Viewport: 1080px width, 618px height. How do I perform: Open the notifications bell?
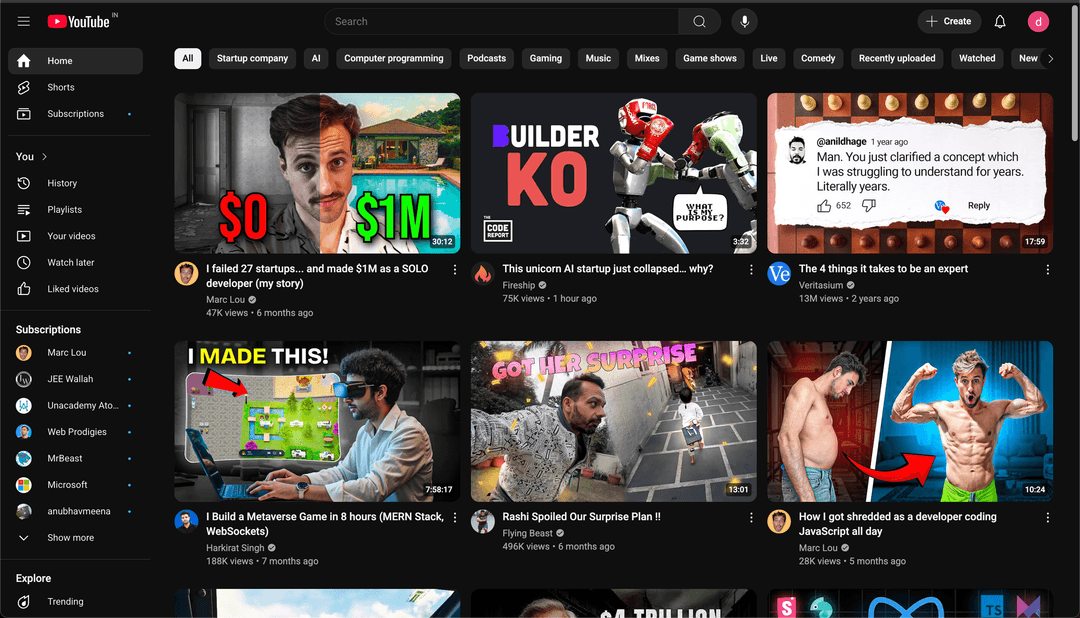[x=1000, y=21]
